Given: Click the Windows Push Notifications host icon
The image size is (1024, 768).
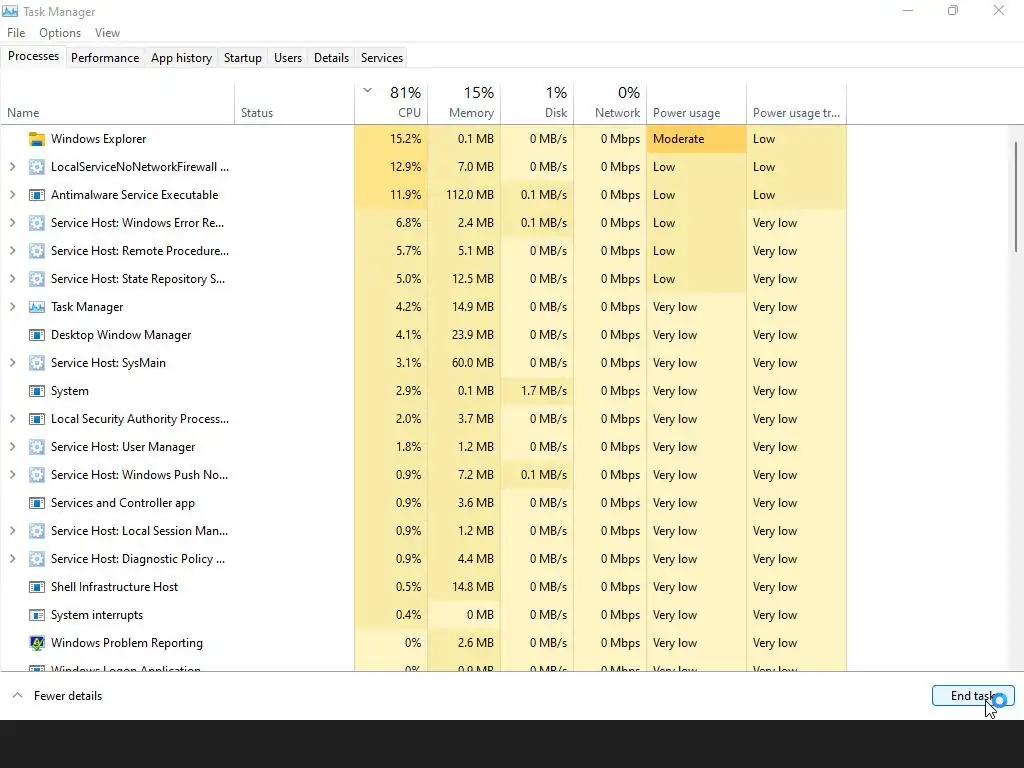Looking at the screenshot, I should pyautogui.click(x=37, y=475).
